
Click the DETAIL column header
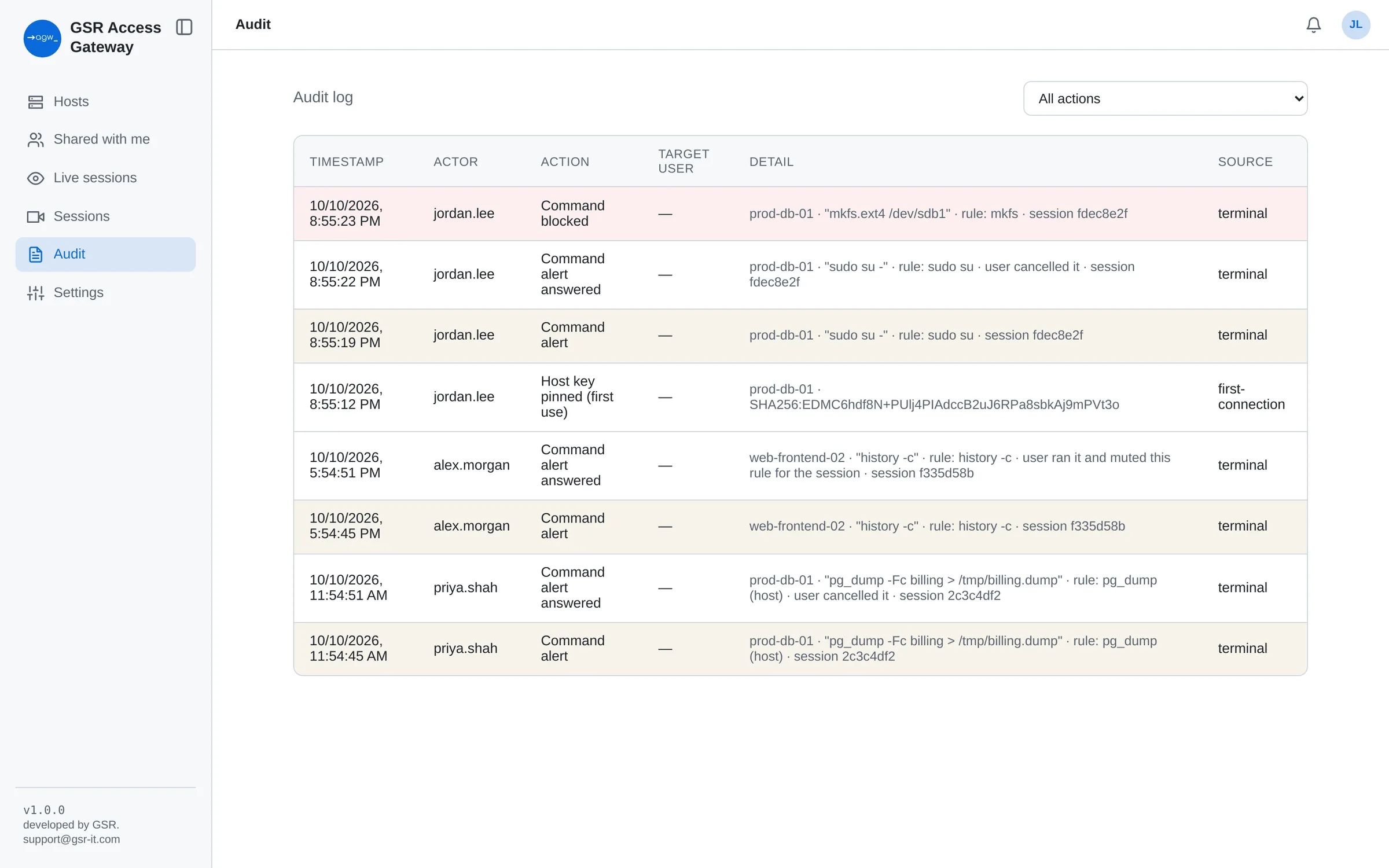coord(771,161)
